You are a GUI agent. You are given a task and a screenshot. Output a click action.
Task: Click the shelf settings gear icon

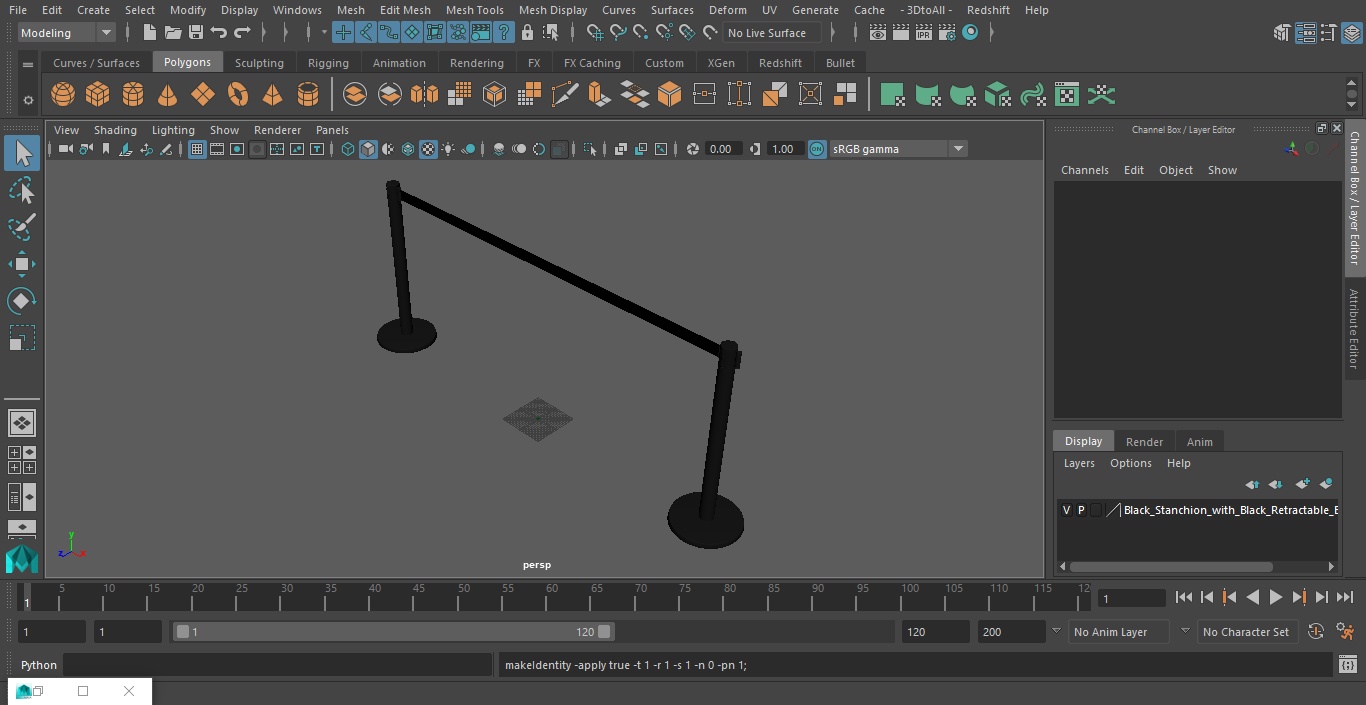pyautogui.click(x=28, y=99)
